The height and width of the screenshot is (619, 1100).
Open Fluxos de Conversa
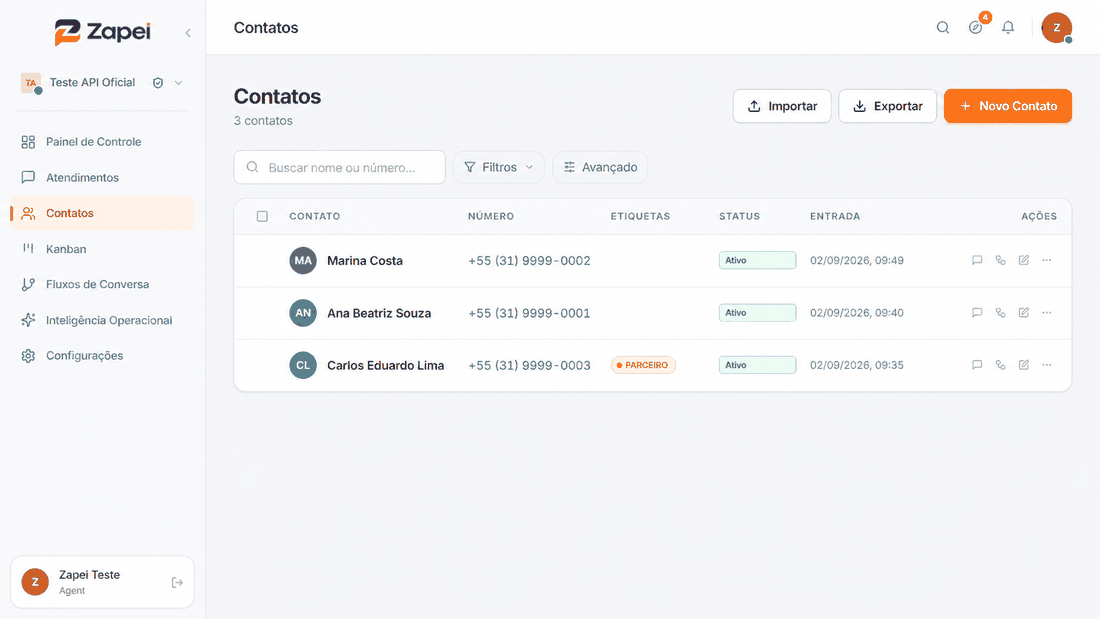click(102, 284)
